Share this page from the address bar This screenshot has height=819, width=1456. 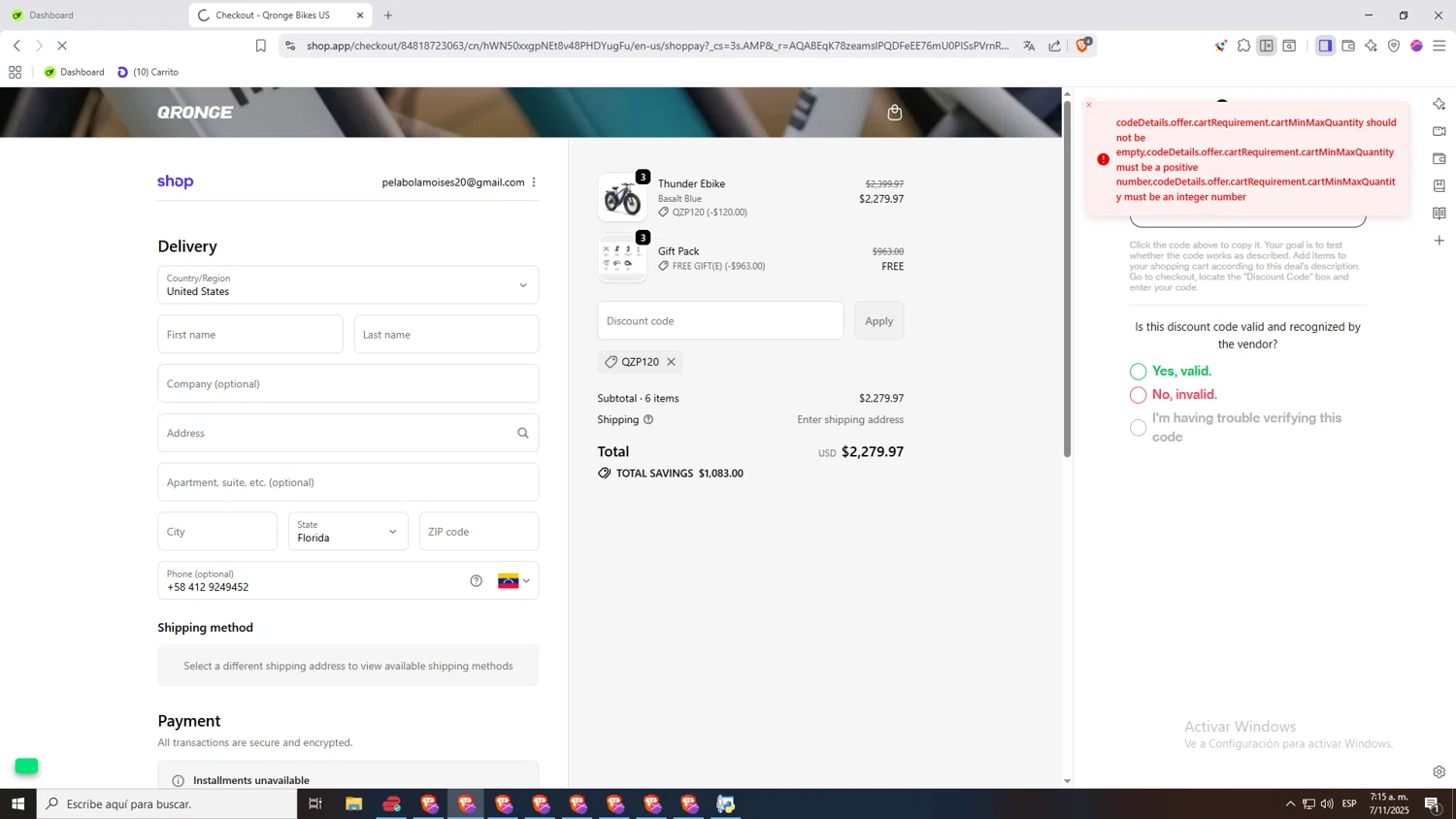tap(1055, 46)
